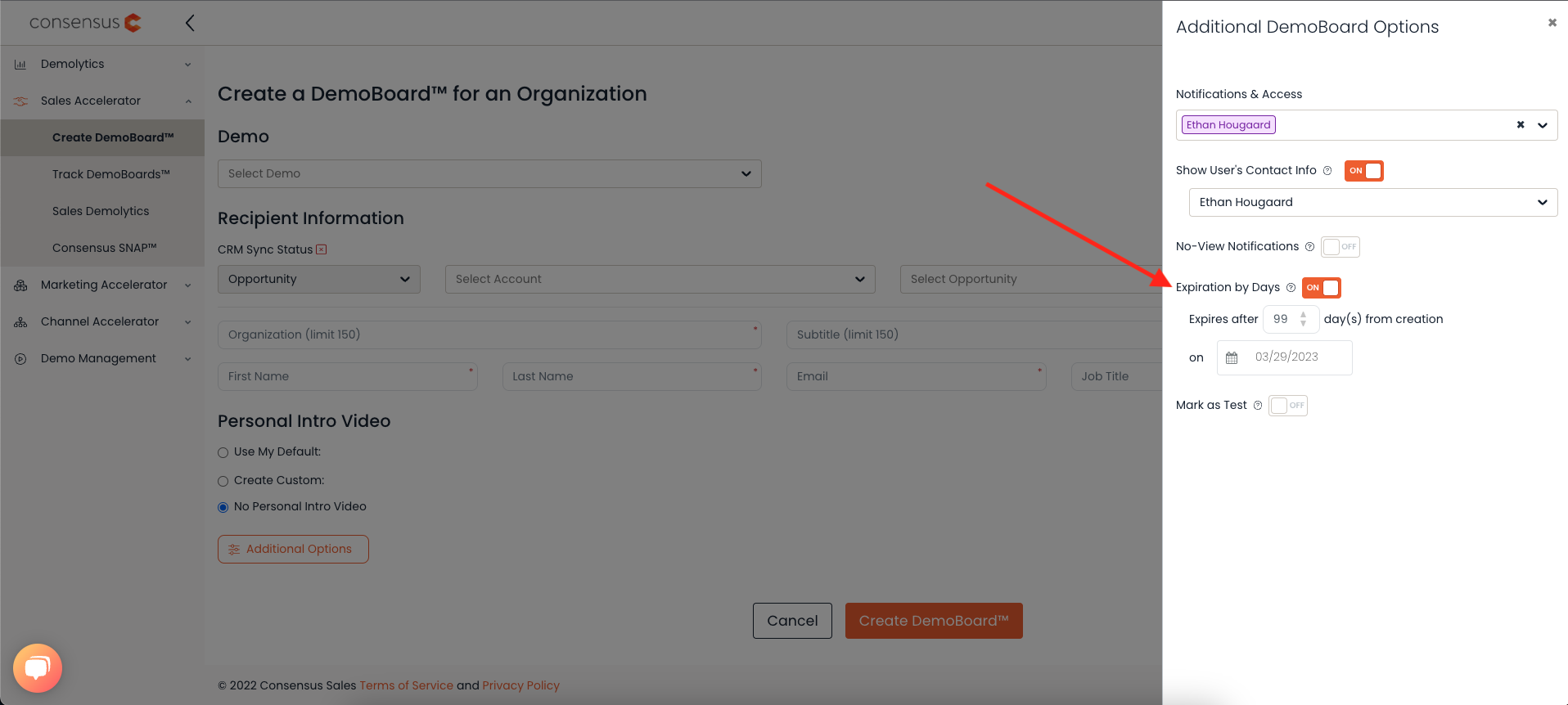1568x705 pixels.
Task: Expand Marketing Accelerator menu
Action: [187, 285]
